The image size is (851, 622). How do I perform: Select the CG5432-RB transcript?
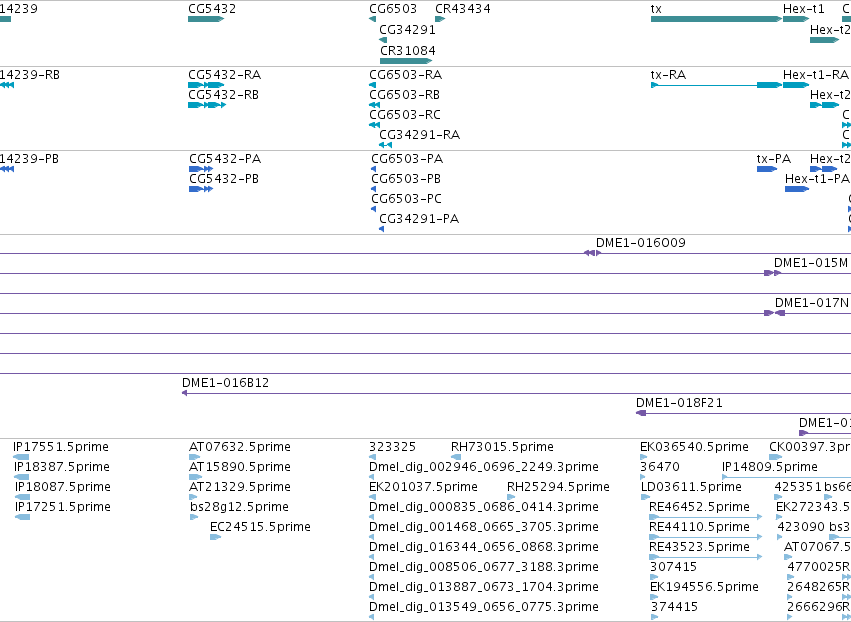207,105
